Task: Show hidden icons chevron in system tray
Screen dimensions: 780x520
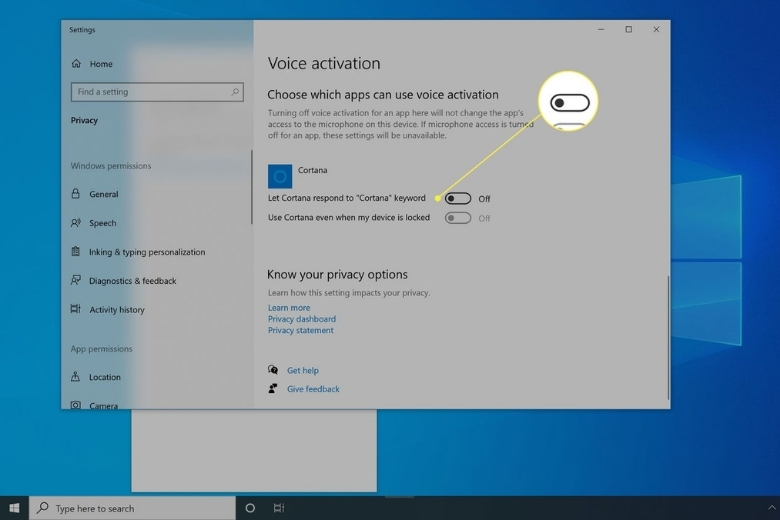Action: coord(772,508)
